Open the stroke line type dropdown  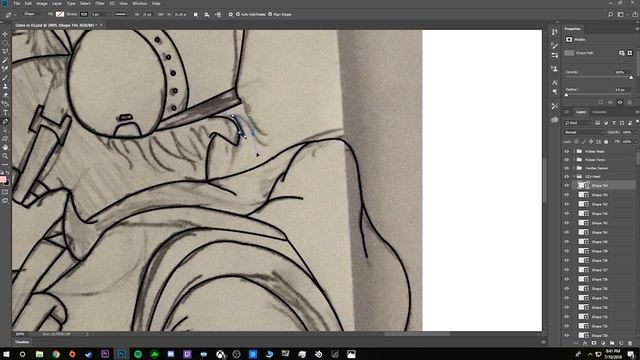pyautogui.click(x=122, y=14)
